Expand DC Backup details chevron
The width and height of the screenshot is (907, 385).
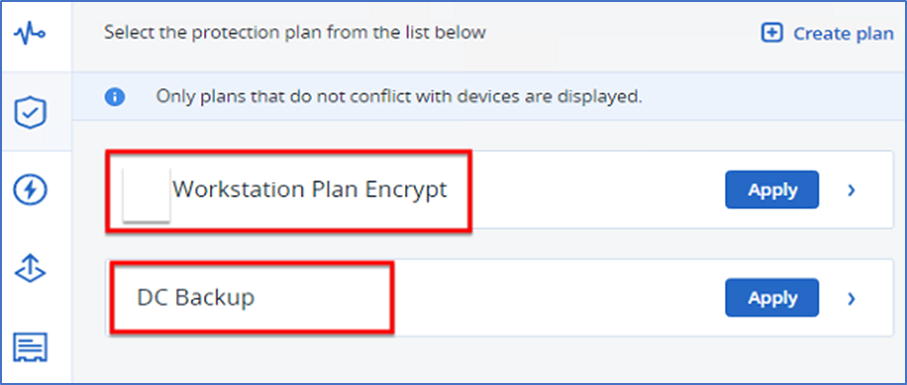pyautogui.click(x=851, y=298)
